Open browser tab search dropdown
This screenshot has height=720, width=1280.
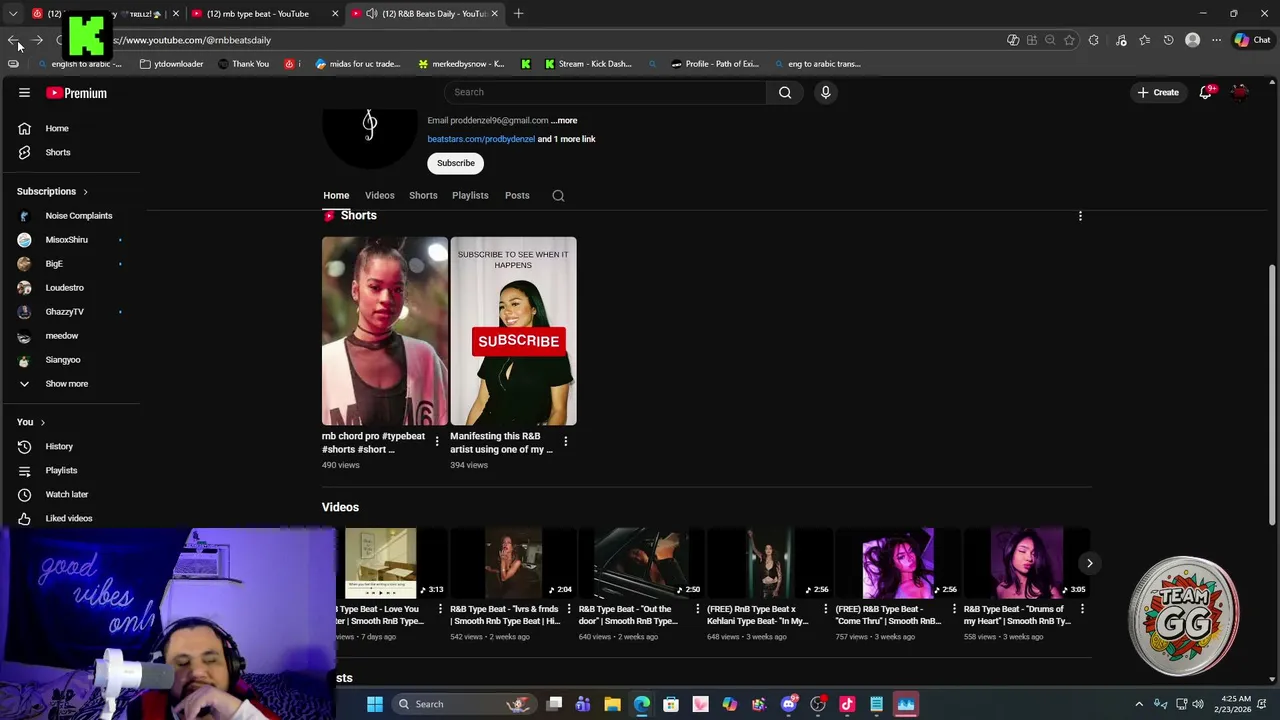coord(13,13)
